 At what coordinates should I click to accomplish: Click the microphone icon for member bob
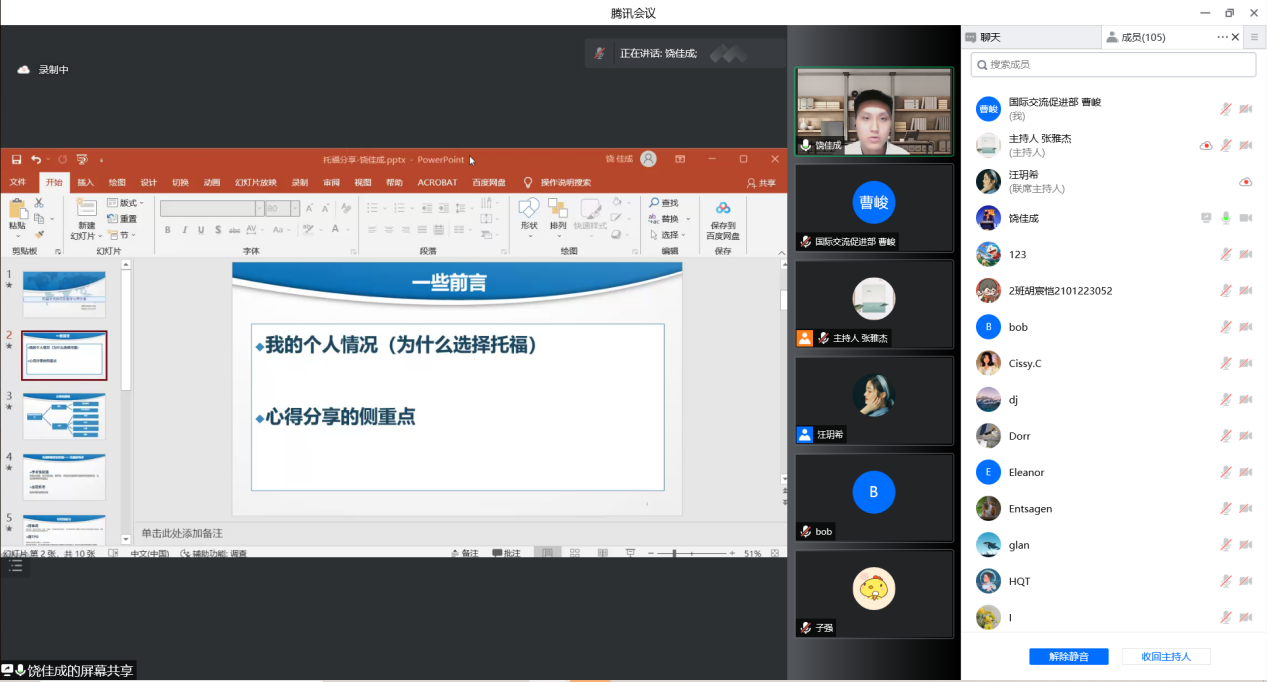pos(1225,327)
